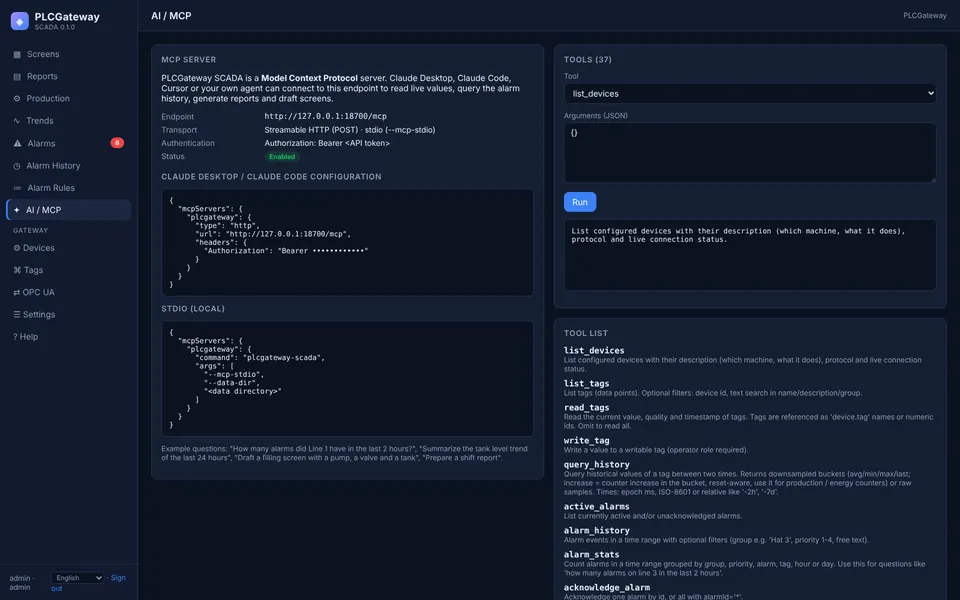960x600 pixels.
Task: Click the TOOL LIST heading
Action: tap(585, 333)
